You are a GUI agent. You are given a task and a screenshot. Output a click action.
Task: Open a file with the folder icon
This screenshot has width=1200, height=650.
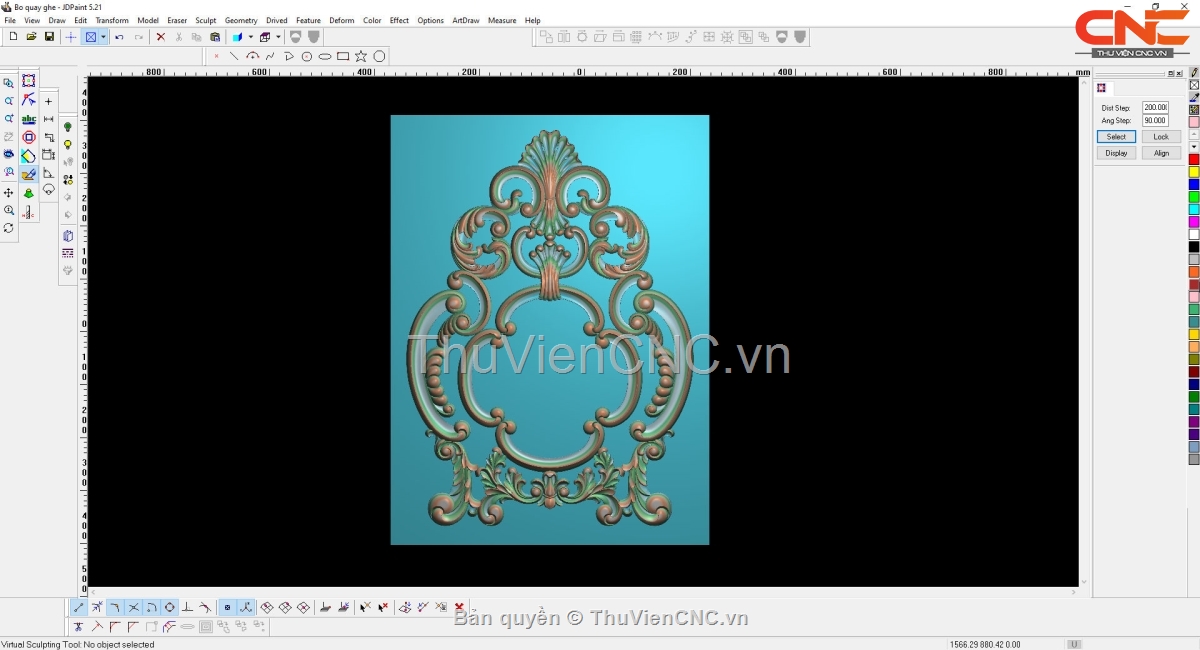tap(31, 37)
